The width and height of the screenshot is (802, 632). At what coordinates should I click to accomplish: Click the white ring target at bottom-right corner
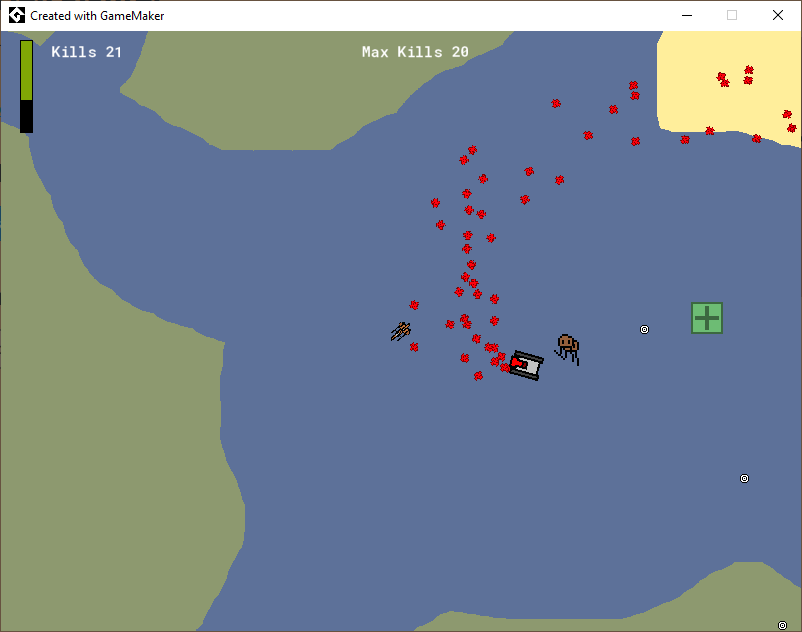click(783, 625)
